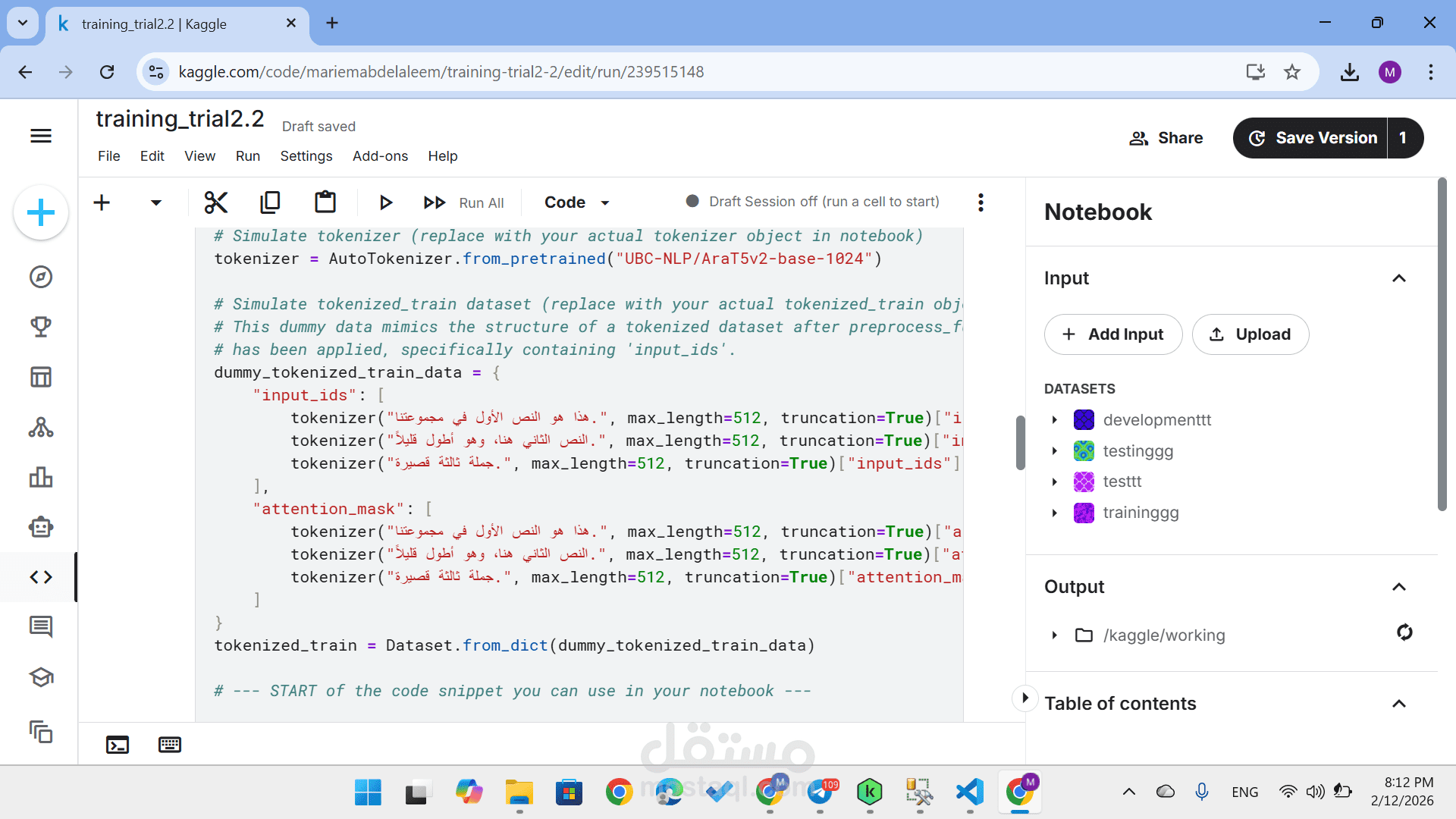The height and width of the screenshot is (819, 1456).
Task: Open add-cell dropdown arrow beside plus
Action: (x=156, y=202)
